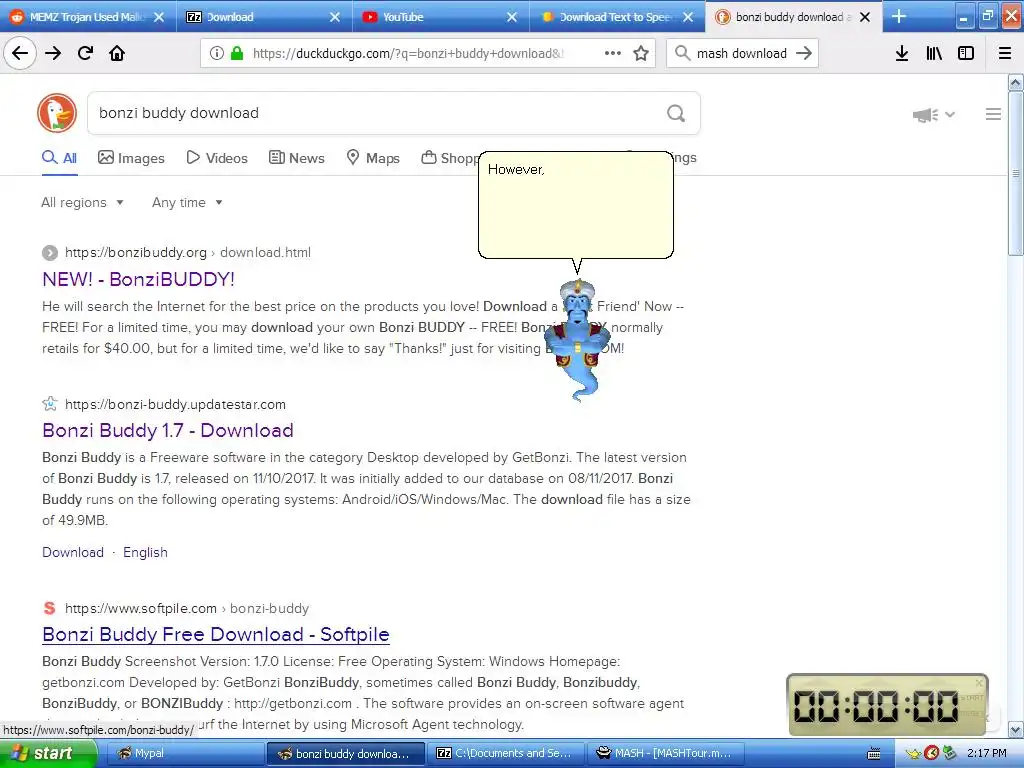Click the search magnifier in DuckDuckGo box
Viewport: 1024px width, 768px height.
point(676,113)
